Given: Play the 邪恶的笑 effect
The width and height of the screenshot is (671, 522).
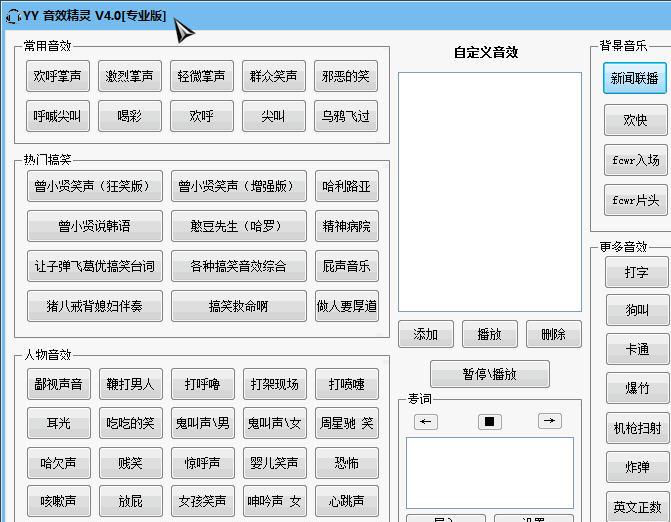Looking at the screenshot, I should [346, 76].
